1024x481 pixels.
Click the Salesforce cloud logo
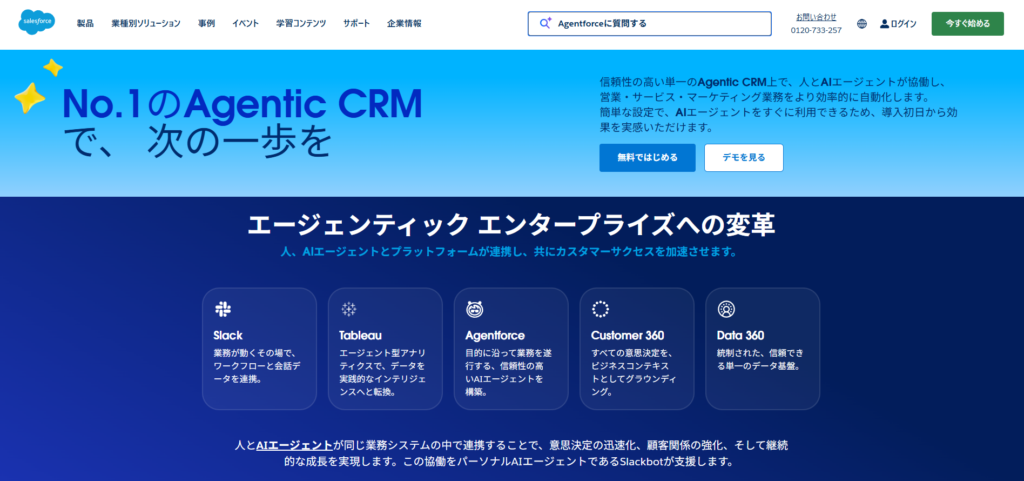coord(37,22)
